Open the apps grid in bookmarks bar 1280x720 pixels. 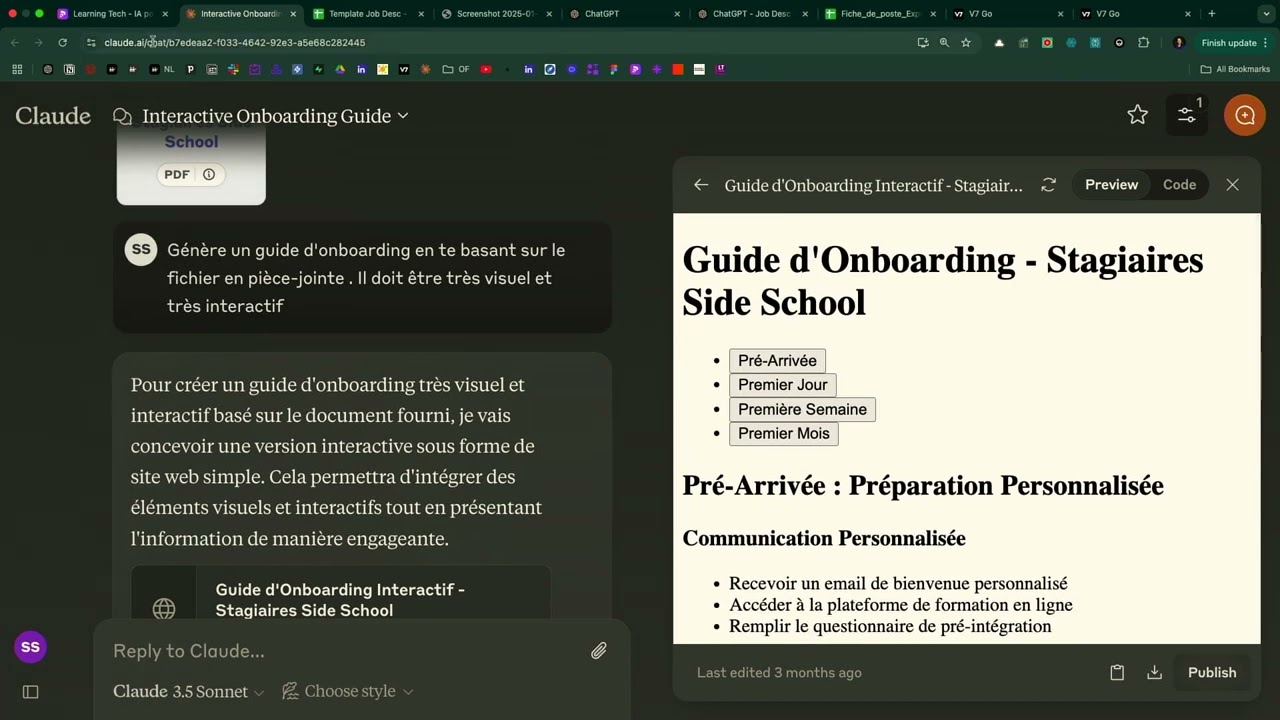pos(17,69)
